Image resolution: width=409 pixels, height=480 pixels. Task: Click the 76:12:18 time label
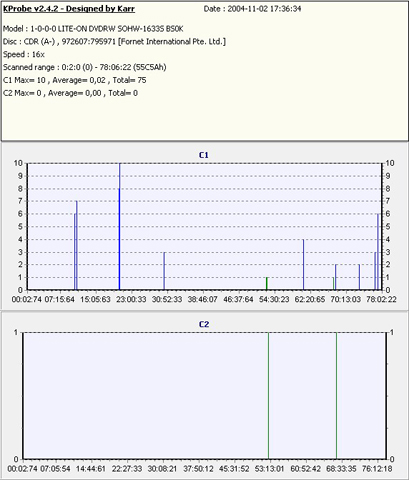[x=377, y=469]
